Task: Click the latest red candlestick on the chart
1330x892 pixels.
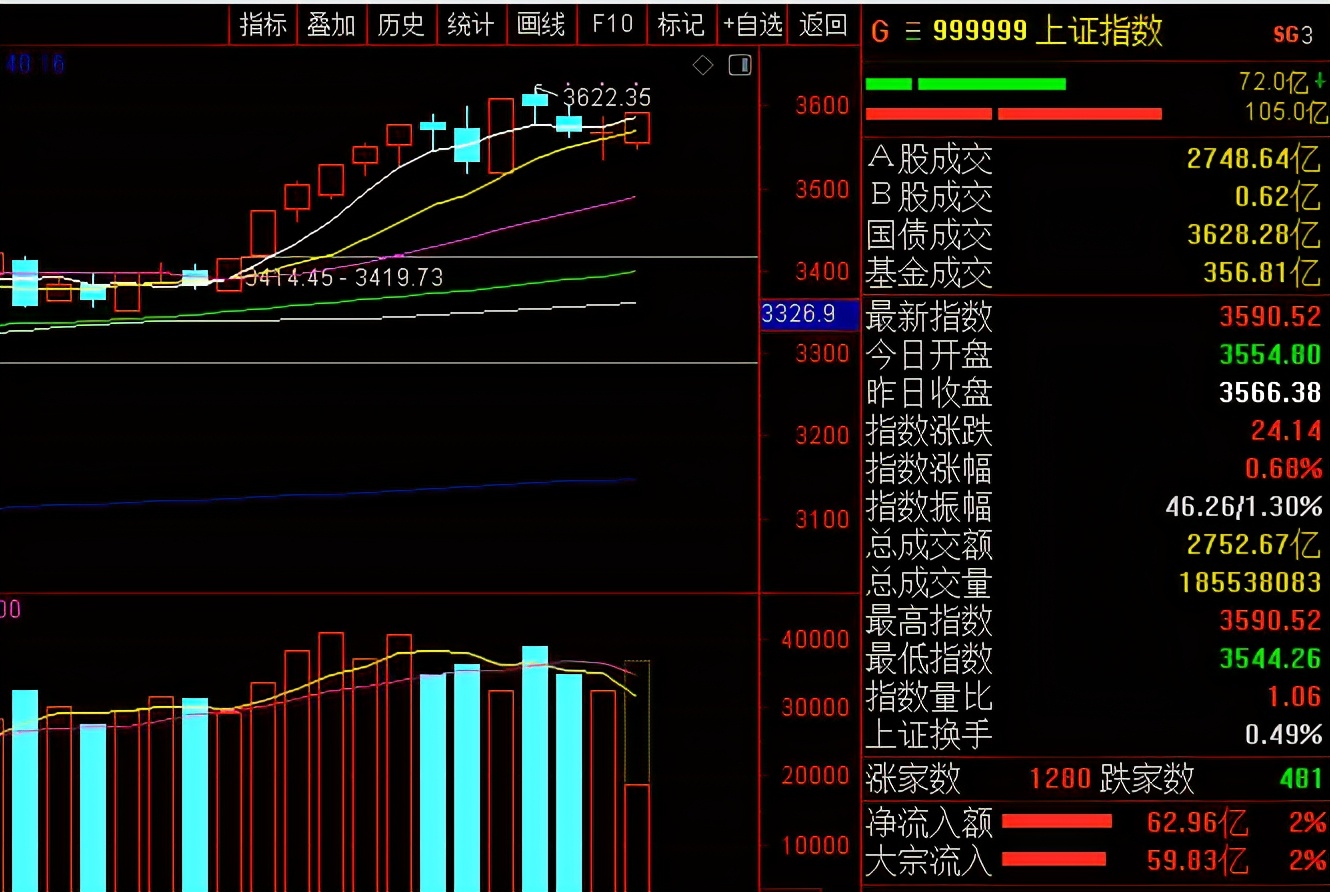Action: click(x=637, y=129)
